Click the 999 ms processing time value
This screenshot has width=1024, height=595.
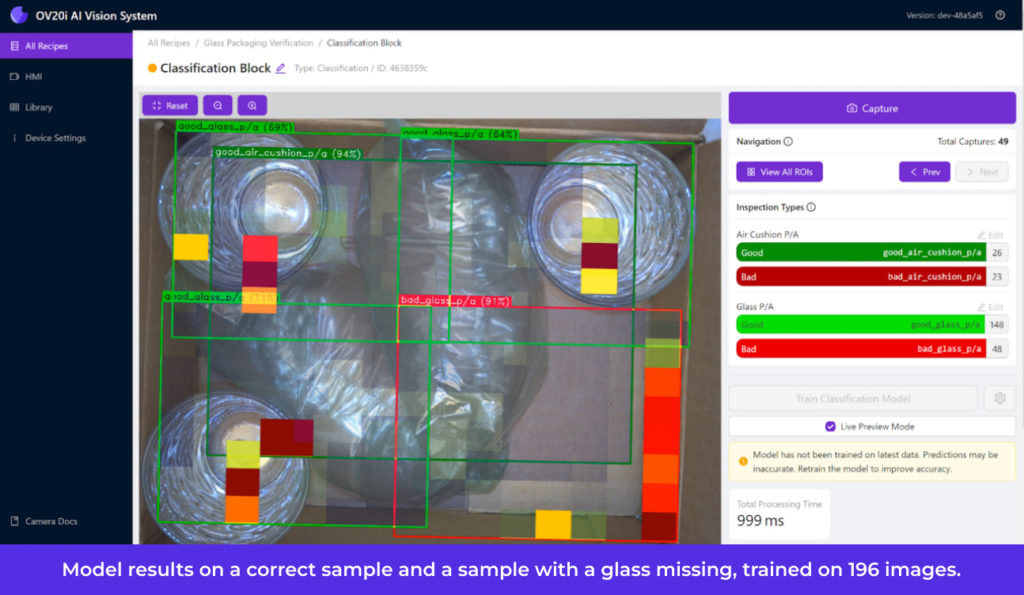tap(760, 521)
